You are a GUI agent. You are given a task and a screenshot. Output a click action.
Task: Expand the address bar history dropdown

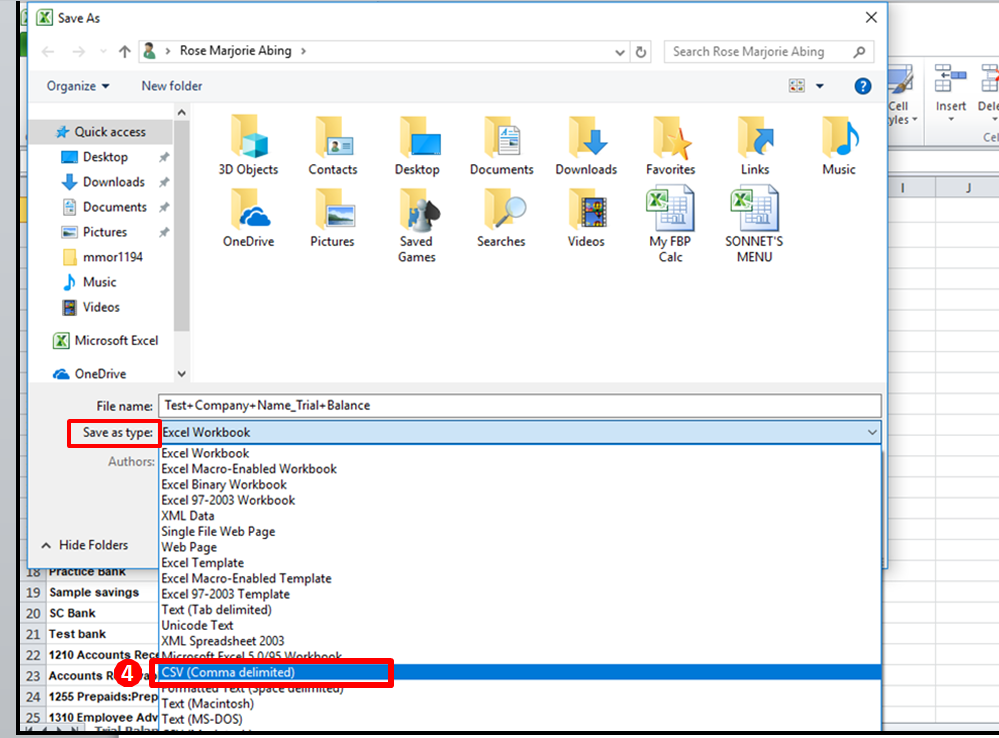point(619,52)
